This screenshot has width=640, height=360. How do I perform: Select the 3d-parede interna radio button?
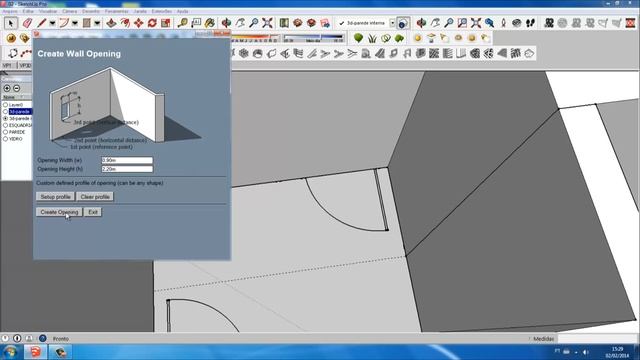(x=5, y=118)
